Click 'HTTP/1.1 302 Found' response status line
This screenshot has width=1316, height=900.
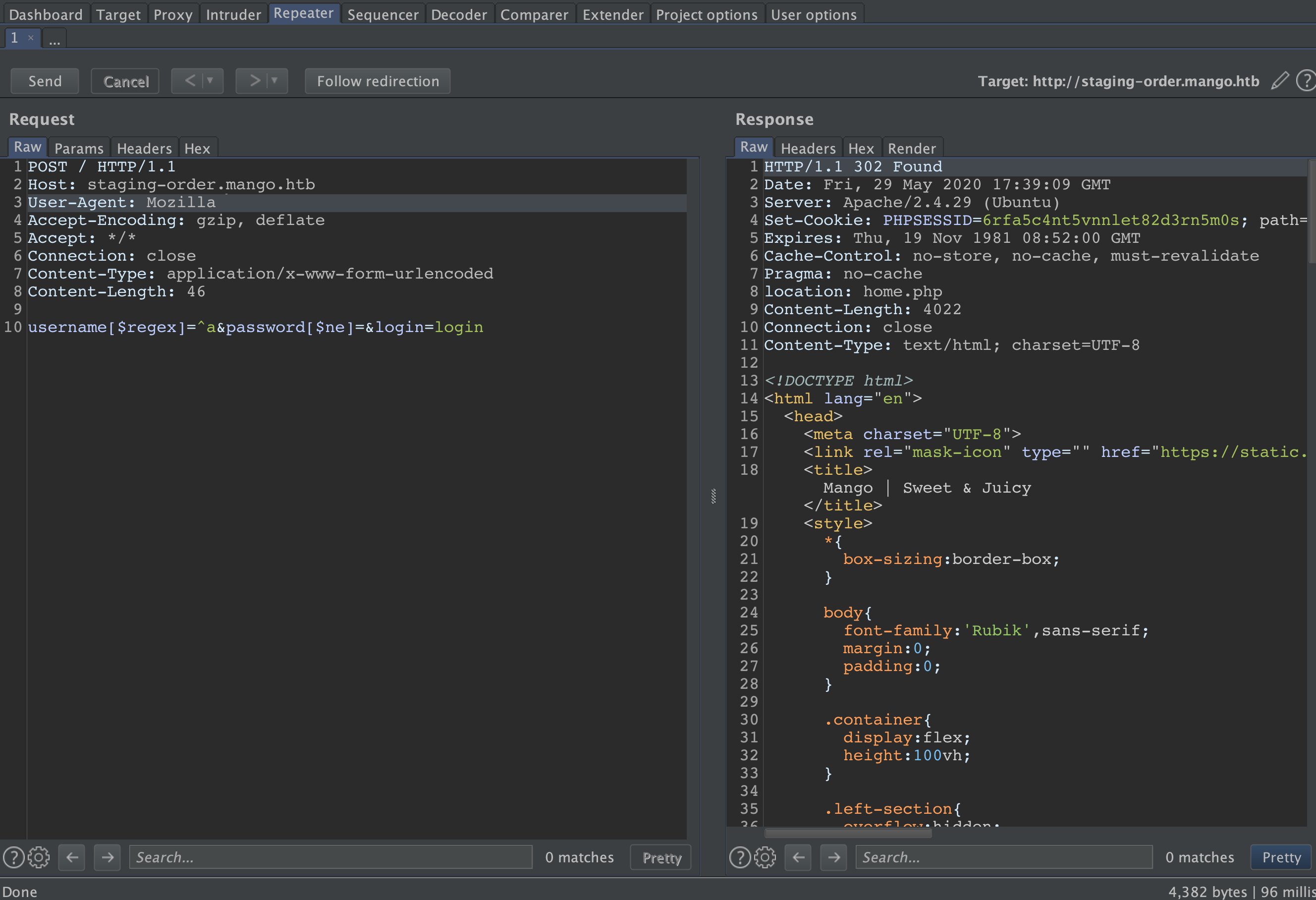click(853, 167)
